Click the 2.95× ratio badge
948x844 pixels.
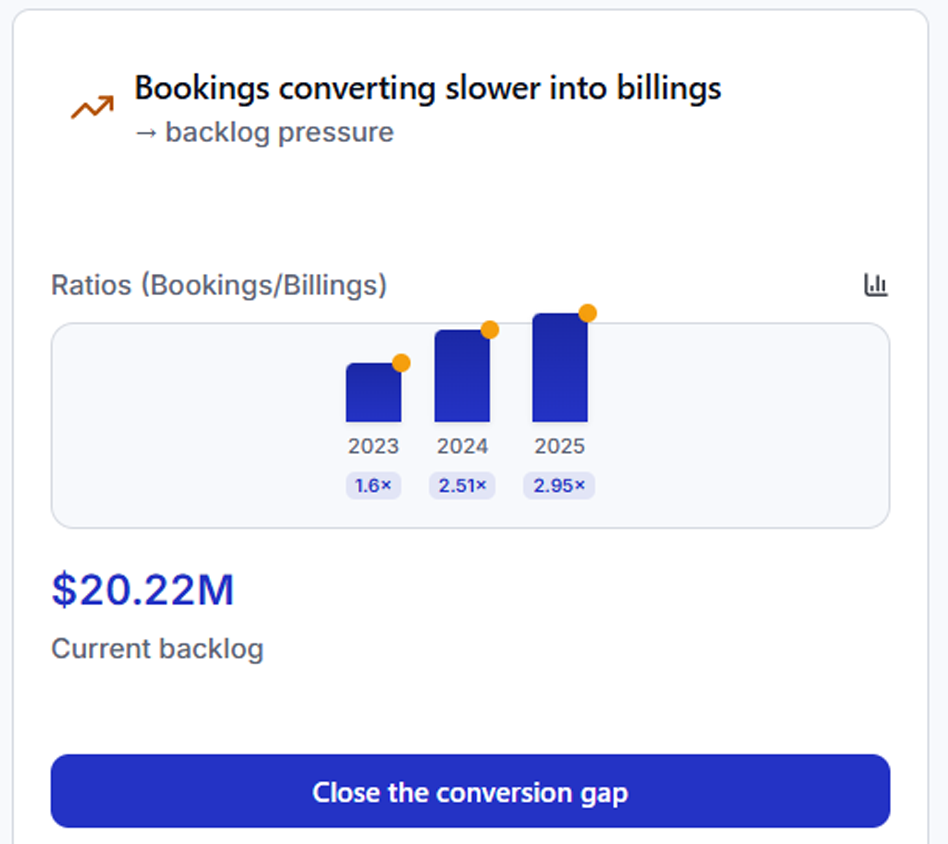[559, 486]
